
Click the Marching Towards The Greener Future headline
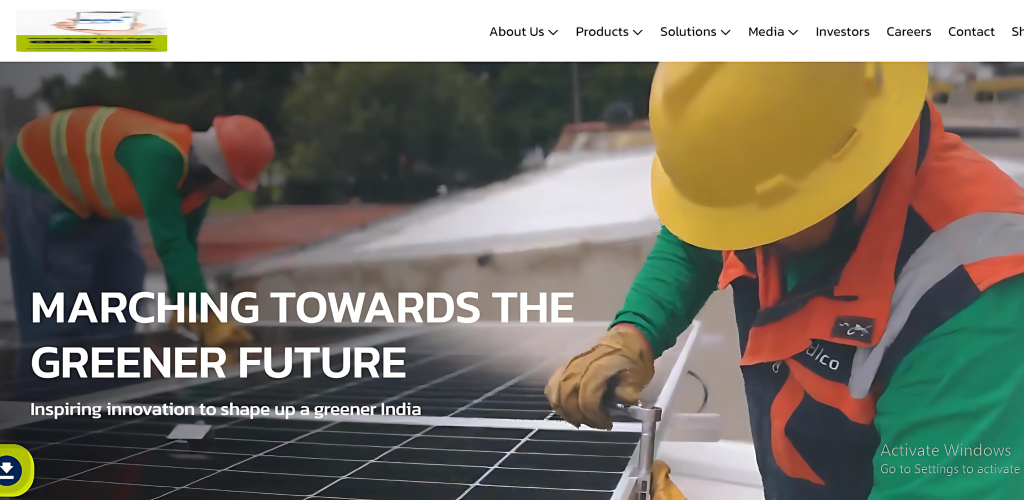(x=302, y=334)
